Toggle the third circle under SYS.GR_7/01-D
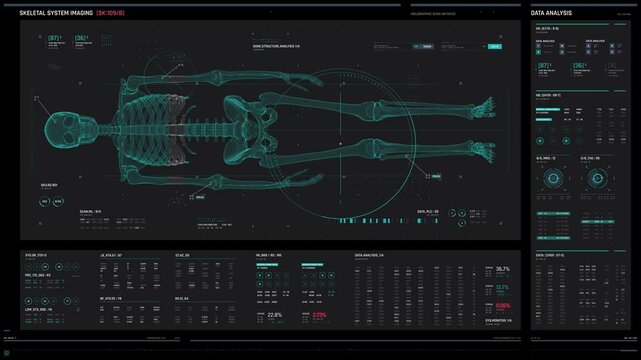The image size is (641, 360). tap(45, 267)
